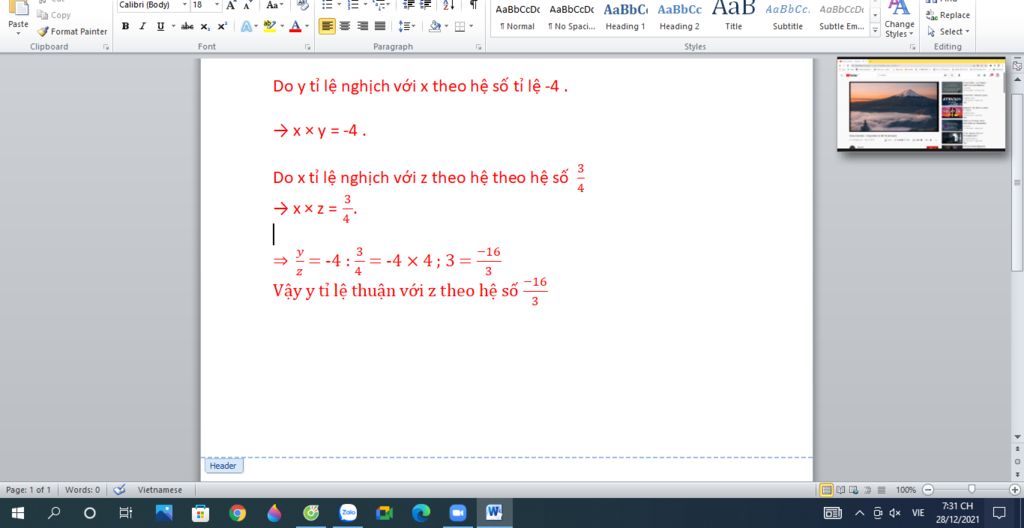Click the Sort A-Z icon
1024x528 pixels.
(x=449, y=5)
